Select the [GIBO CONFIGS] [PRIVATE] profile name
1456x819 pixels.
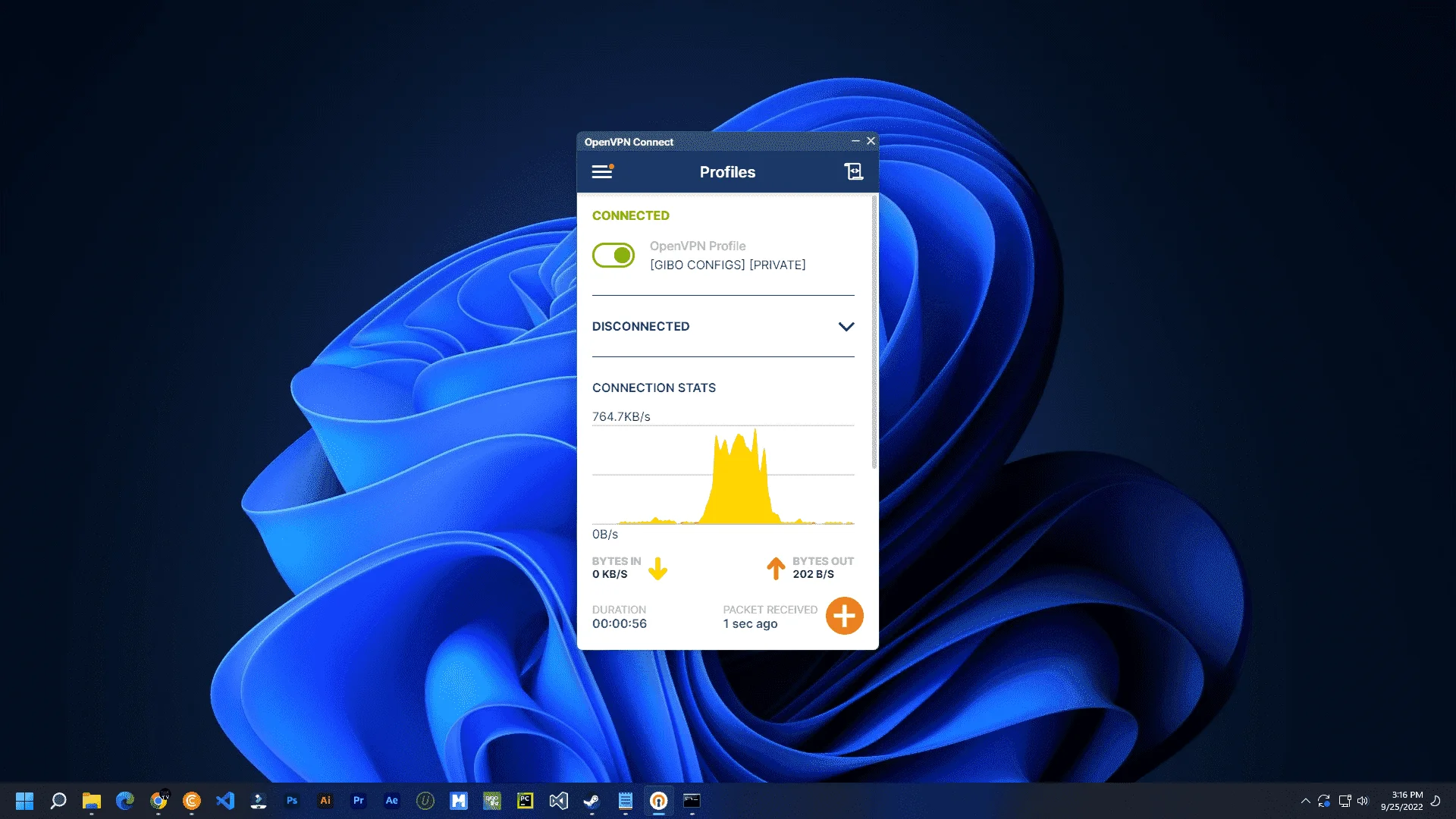[727, 265]
